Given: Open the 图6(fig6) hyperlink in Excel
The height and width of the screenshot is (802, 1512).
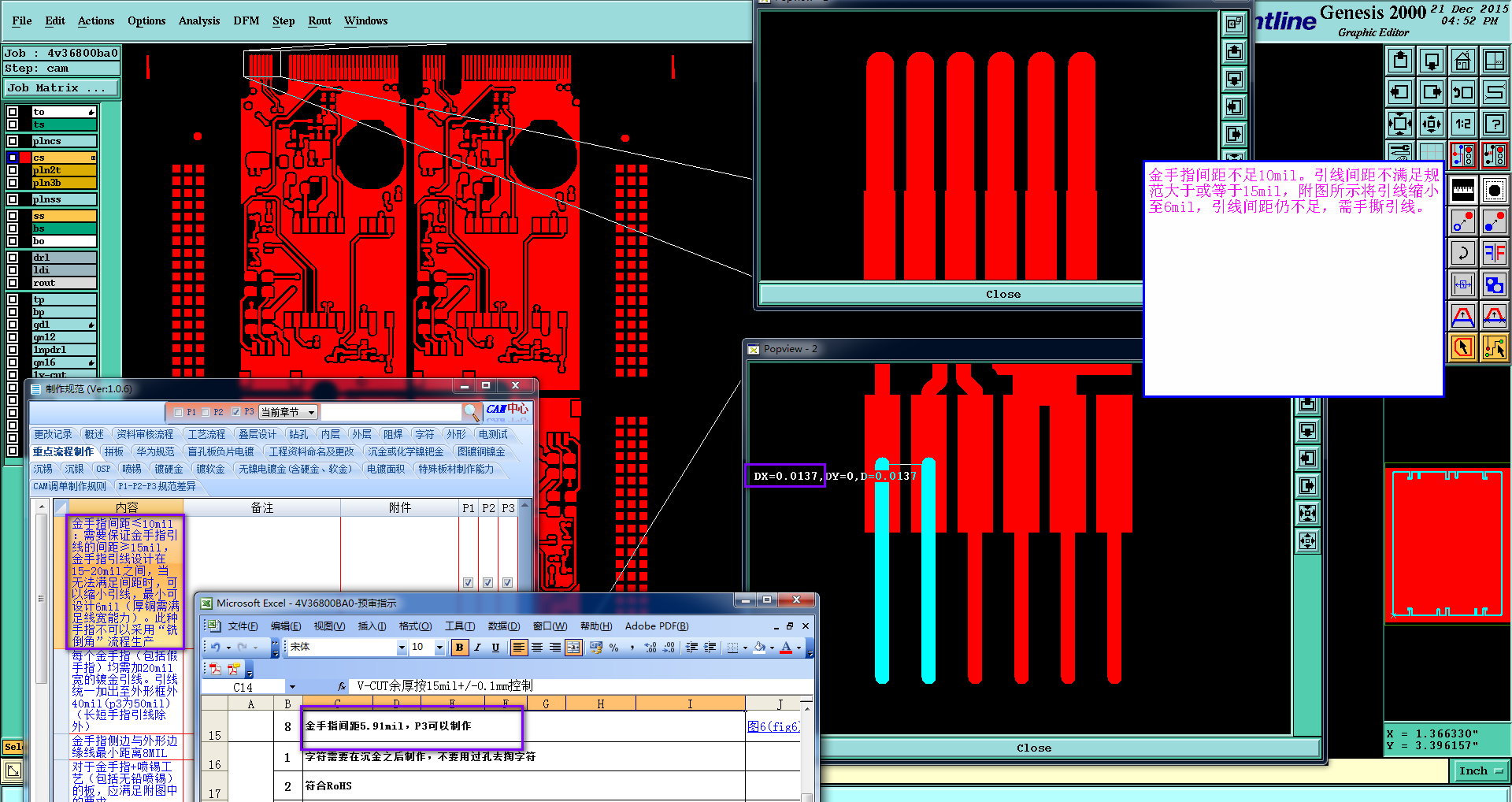Looking at the screenshot, I should [x=773, y=726].
